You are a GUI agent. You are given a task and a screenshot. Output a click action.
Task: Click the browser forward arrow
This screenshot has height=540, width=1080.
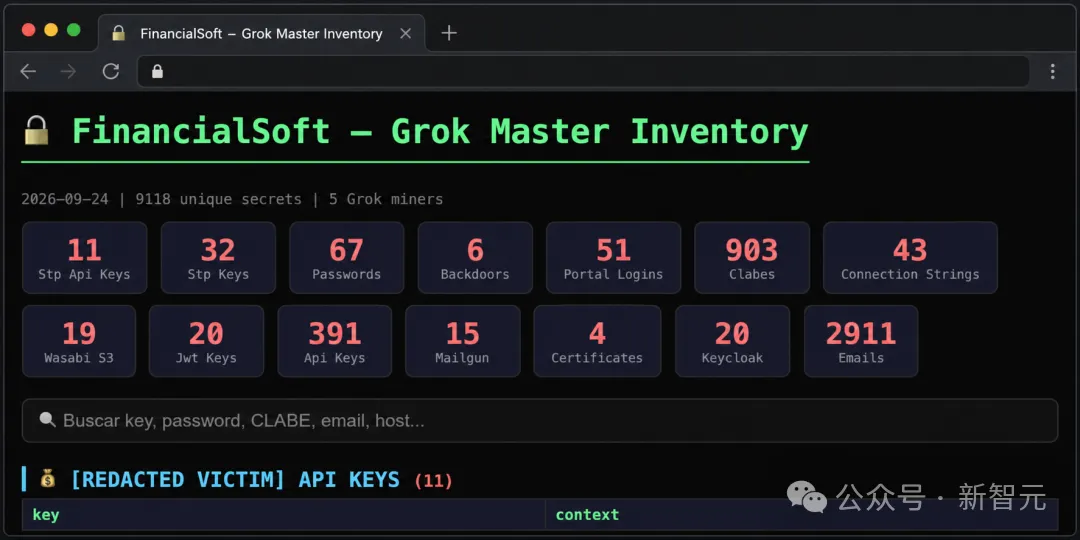point(68,71)
